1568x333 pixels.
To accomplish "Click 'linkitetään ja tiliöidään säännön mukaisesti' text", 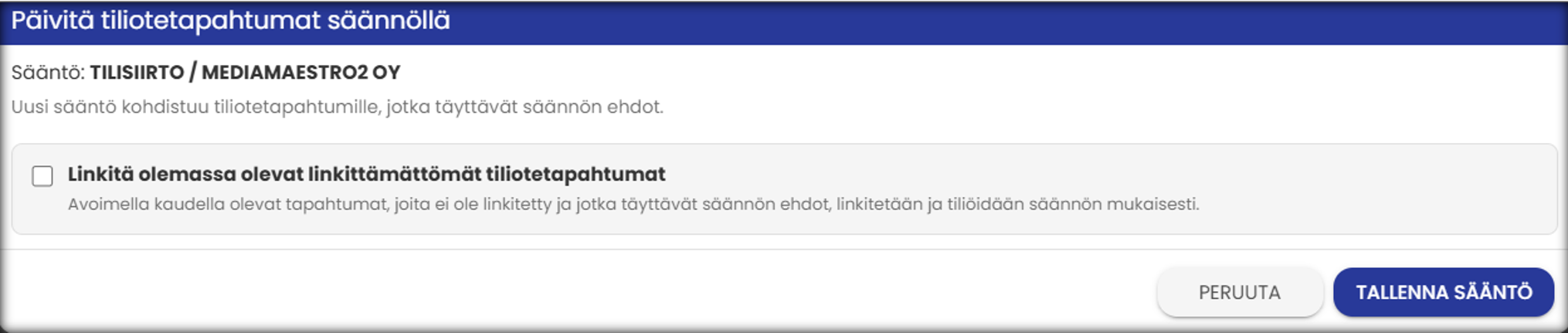I will click(x=1018, y=205).
